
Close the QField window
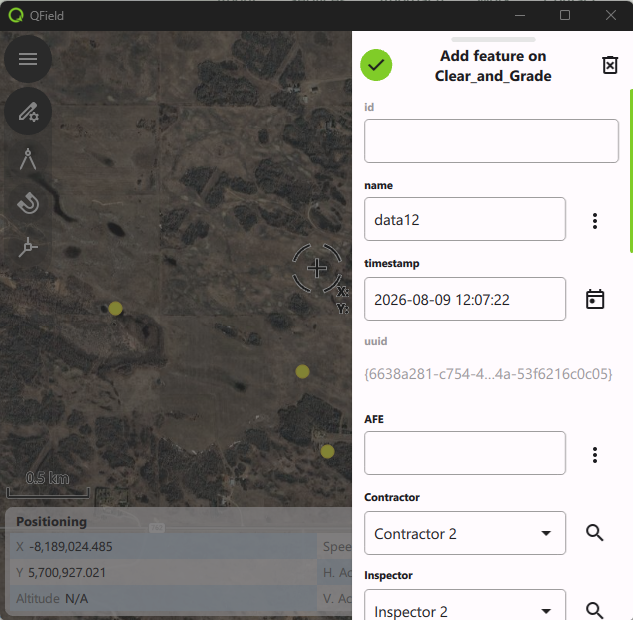click(x=611, y=15)
